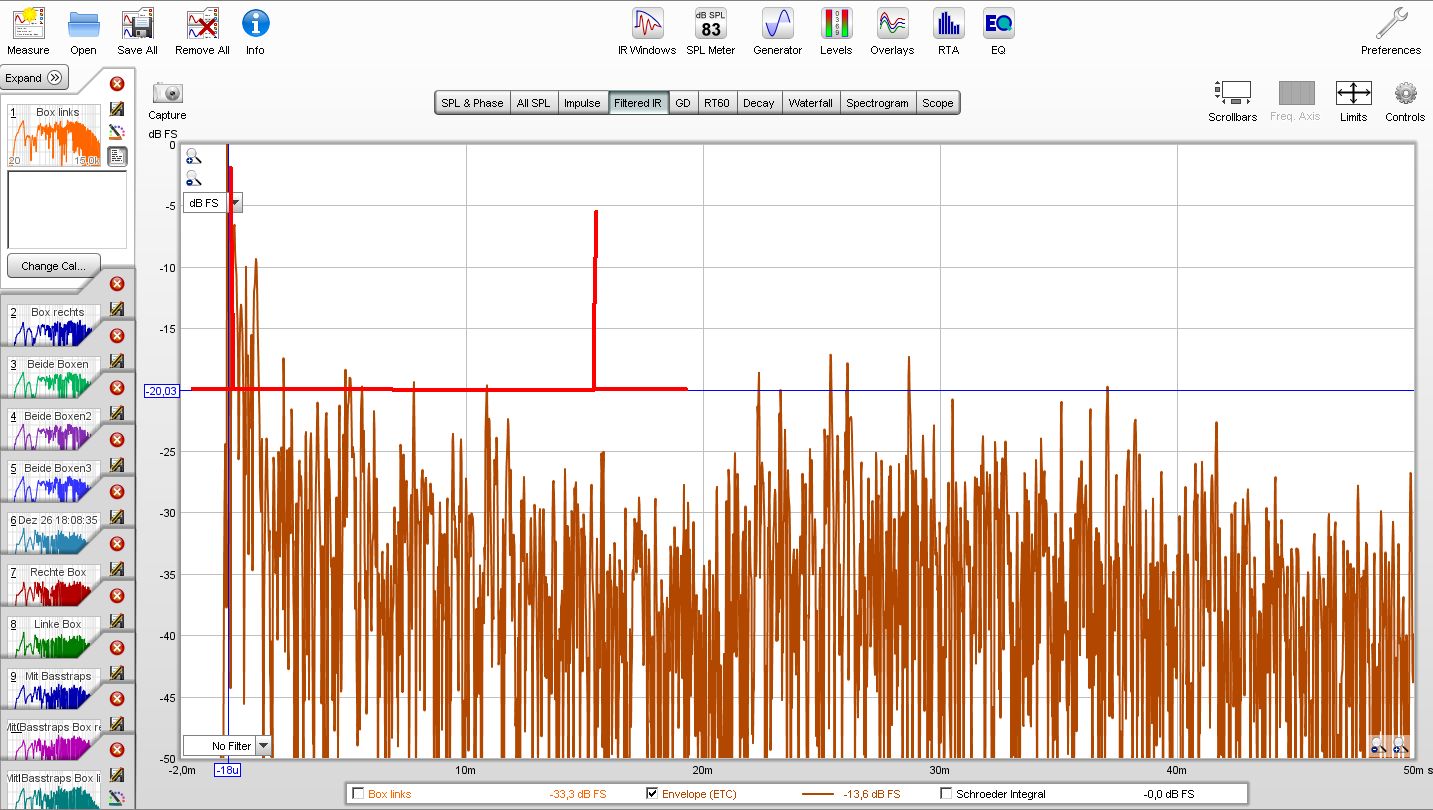Click the -20,03 cursor level readout
1433x810 pixels.
162,391
